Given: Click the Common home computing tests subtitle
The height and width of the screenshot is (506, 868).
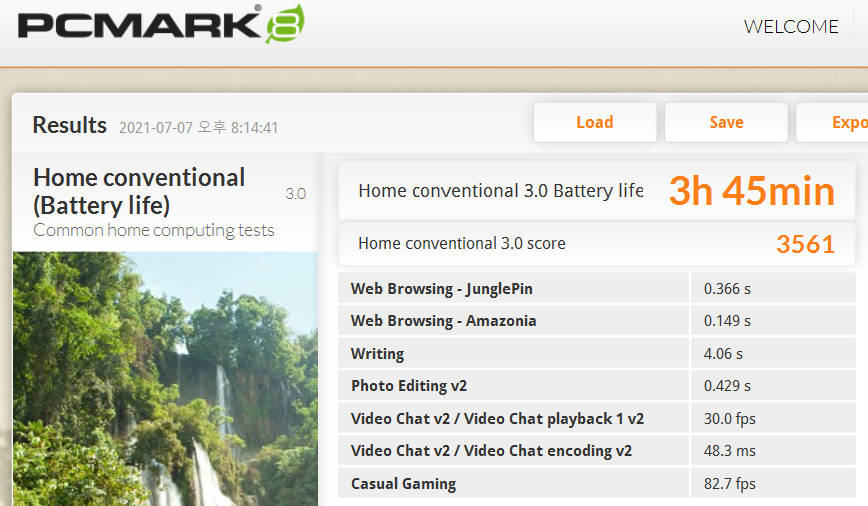Looking at the screenshot, I should pos(154,230).
